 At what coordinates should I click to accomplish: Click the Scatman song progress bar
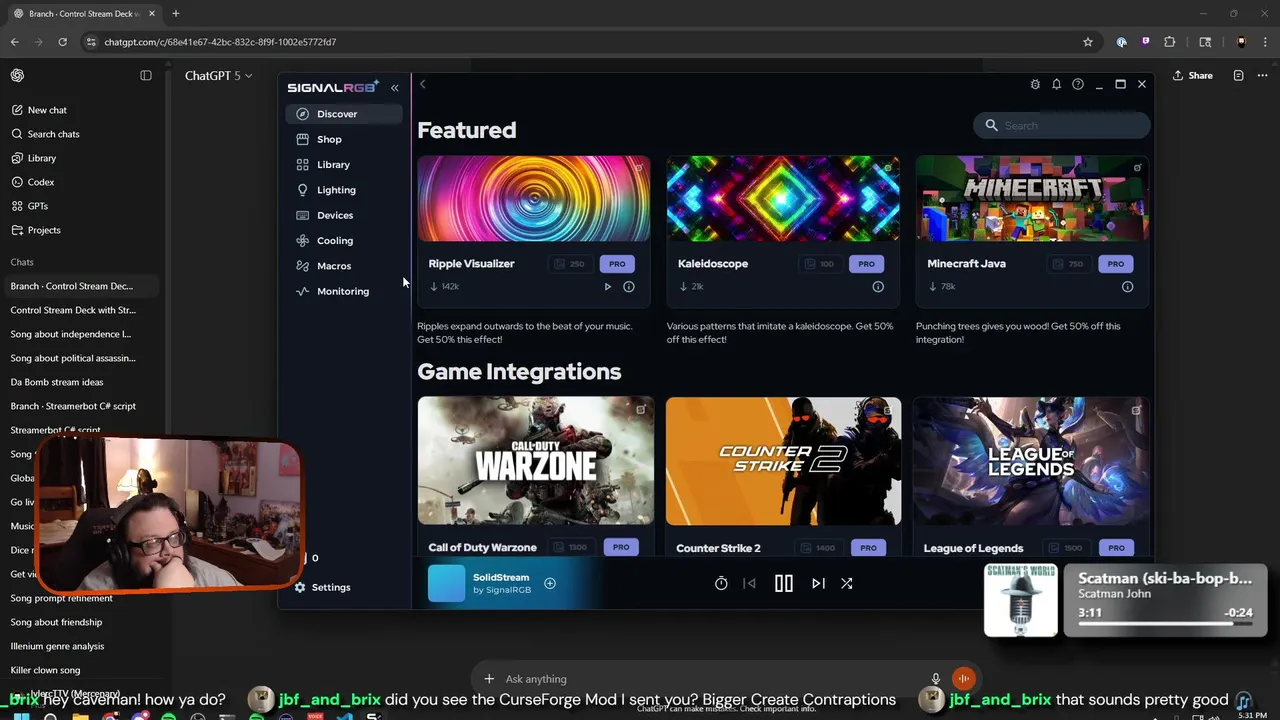1165,623
